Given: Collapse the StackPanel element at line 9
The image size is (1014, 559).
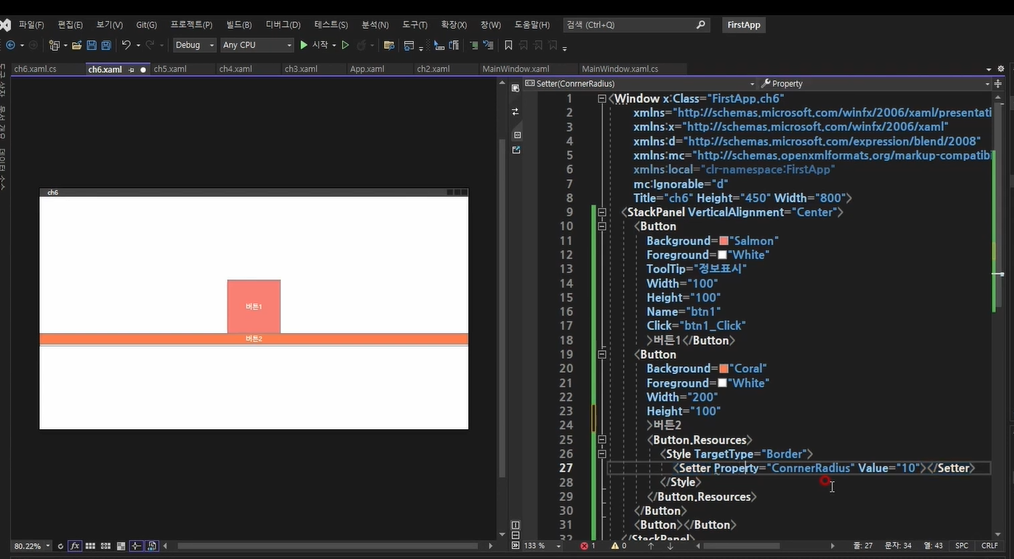Looking at the screenshot, I should (x=601, y=212).
